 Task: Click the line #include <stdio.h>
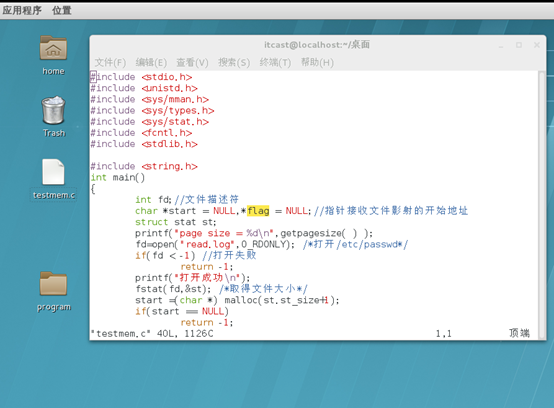pos(141,77)
